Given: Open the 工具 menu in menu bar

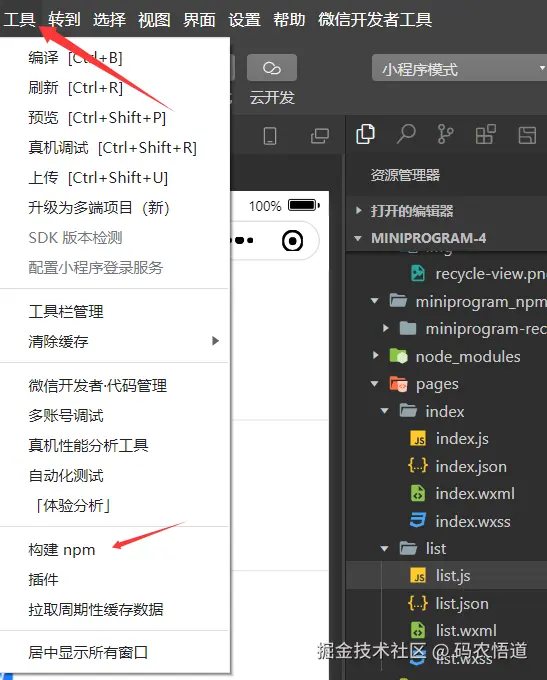Looking at the screenshot, I should click(x=20, y=20).
